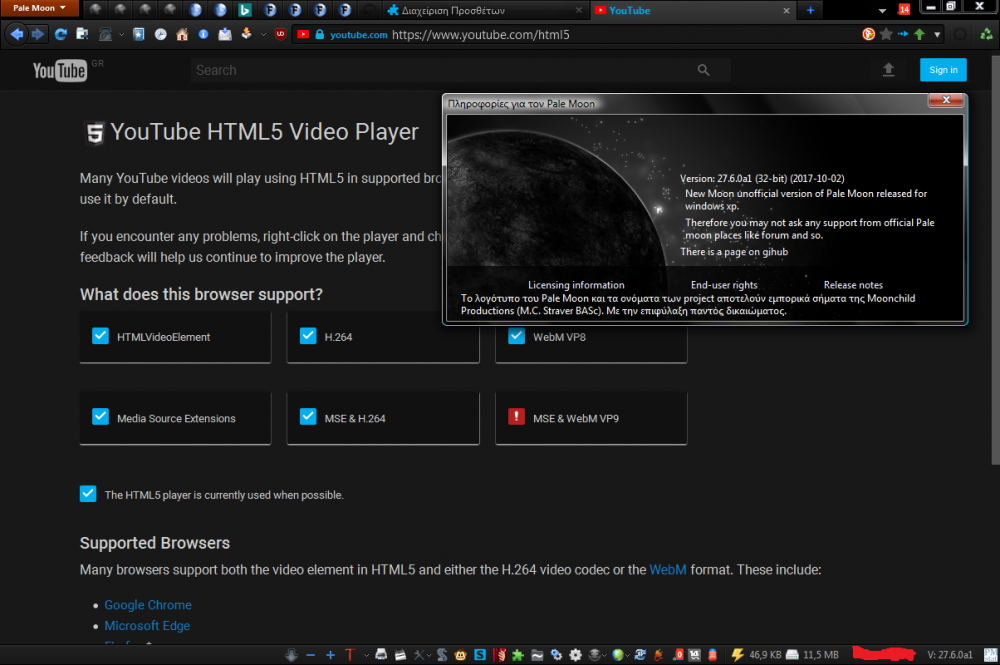The image size is (1000, 665).
Task: Toggle the WebM VP8 checkbox
Action: tap(516, 336)
